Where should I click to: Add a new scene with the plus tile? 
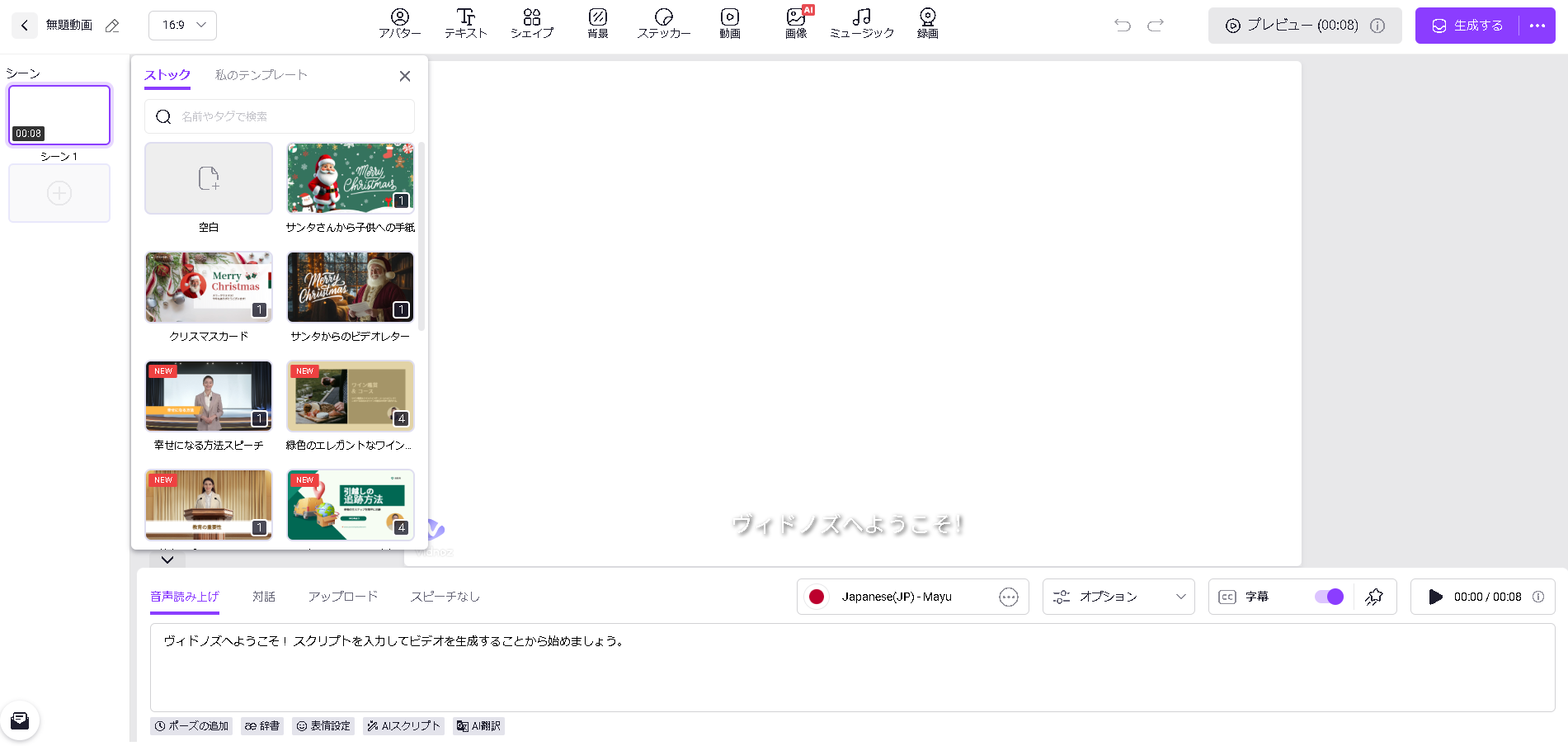(59, 193)
